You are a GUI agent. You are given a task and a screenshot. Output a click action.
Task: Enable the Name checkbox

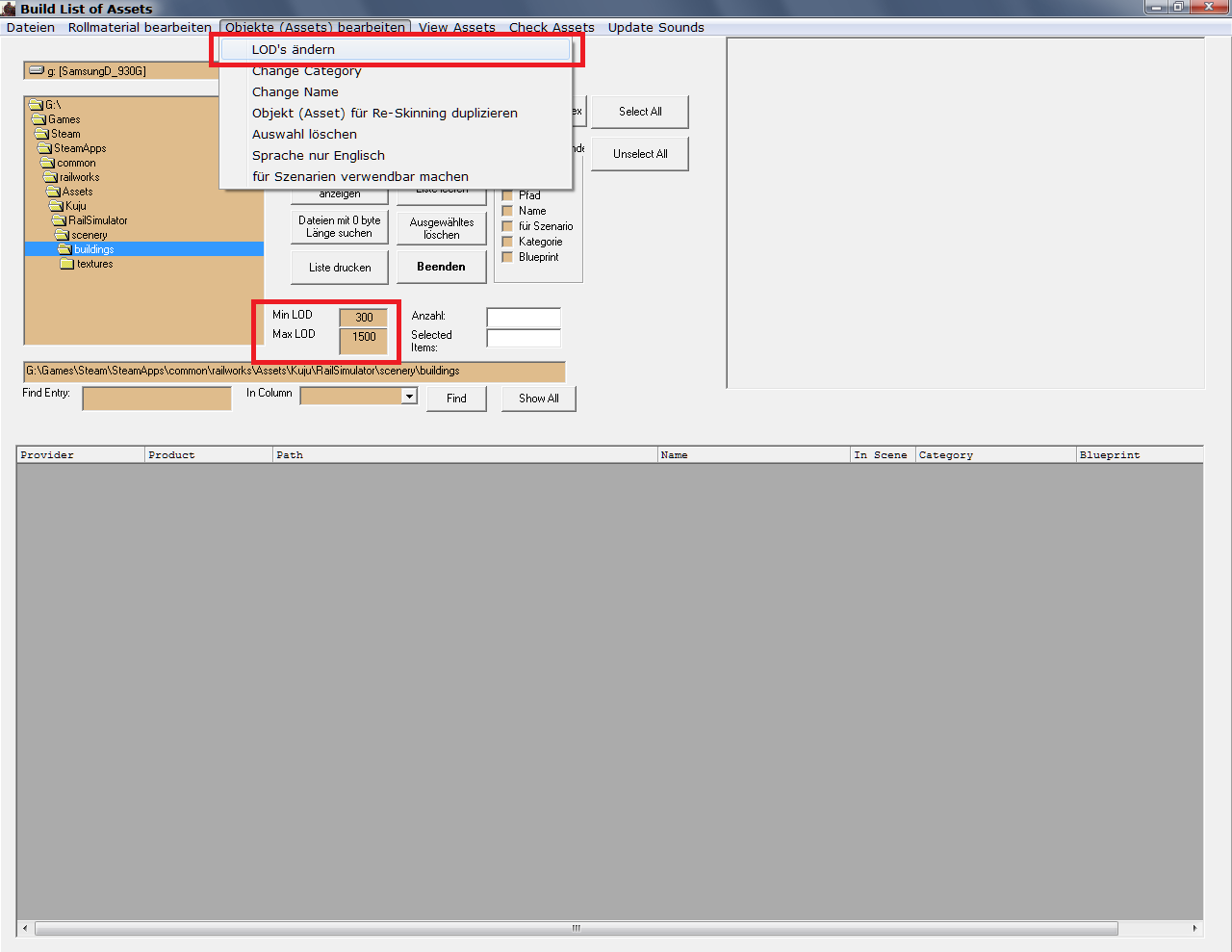[507, 211]
